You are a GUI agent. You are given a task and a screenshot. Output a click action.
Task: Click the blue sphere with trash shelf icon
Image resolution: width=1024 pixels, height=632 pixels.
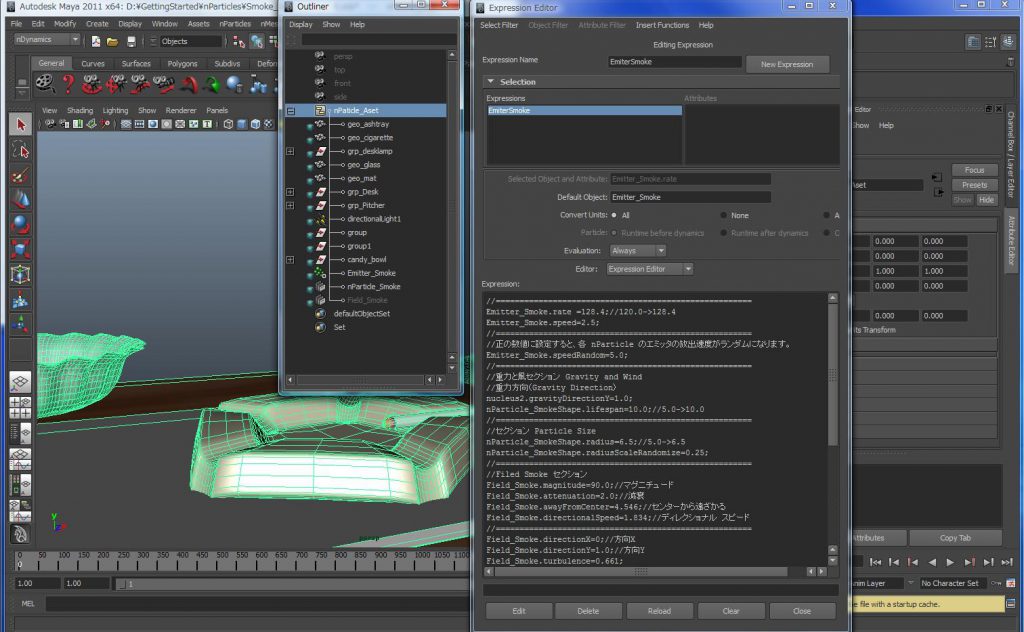[x=234, y=84]
